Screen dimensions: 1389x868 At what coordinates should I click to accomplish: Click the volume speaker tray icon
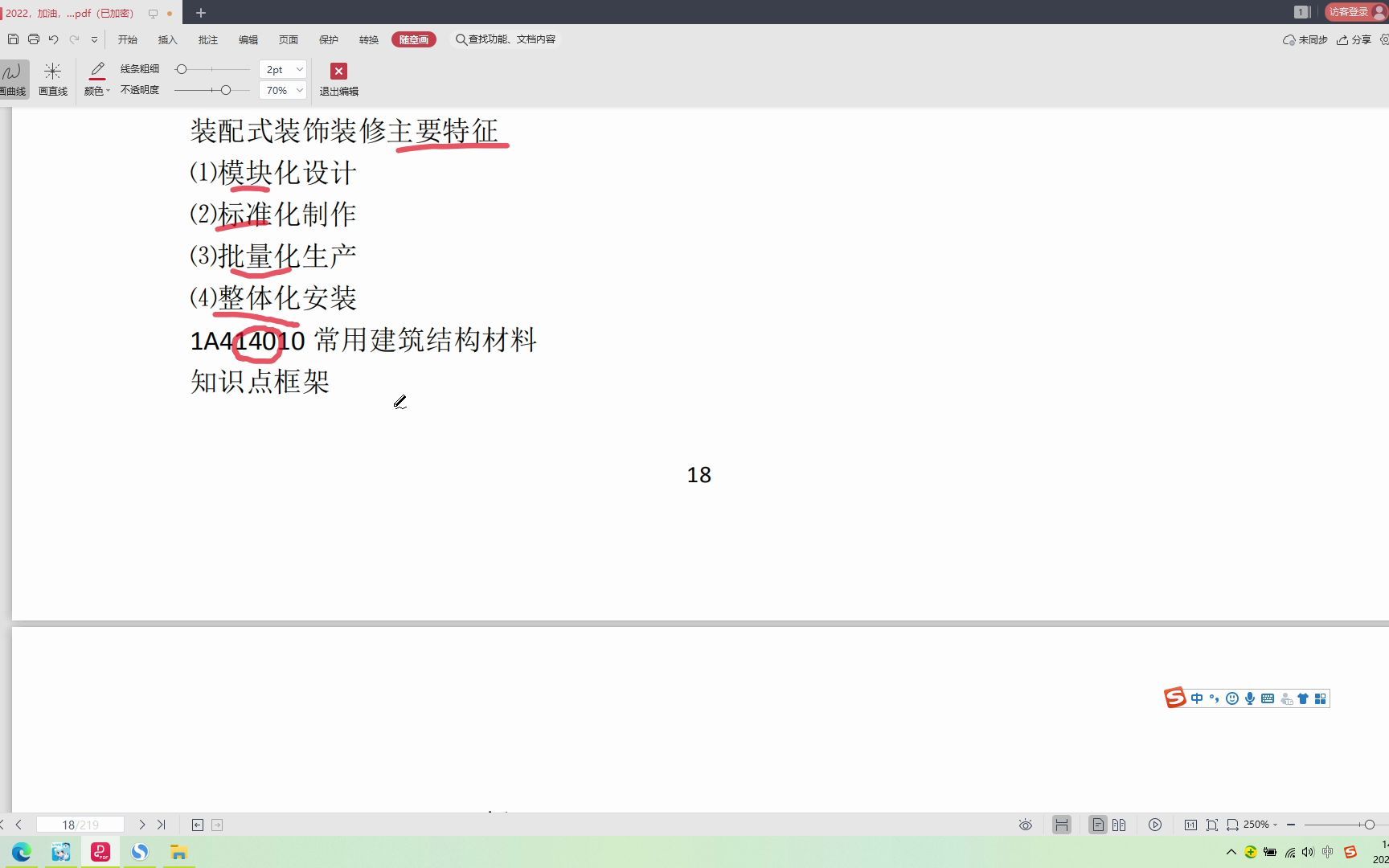click(1309, 852)
